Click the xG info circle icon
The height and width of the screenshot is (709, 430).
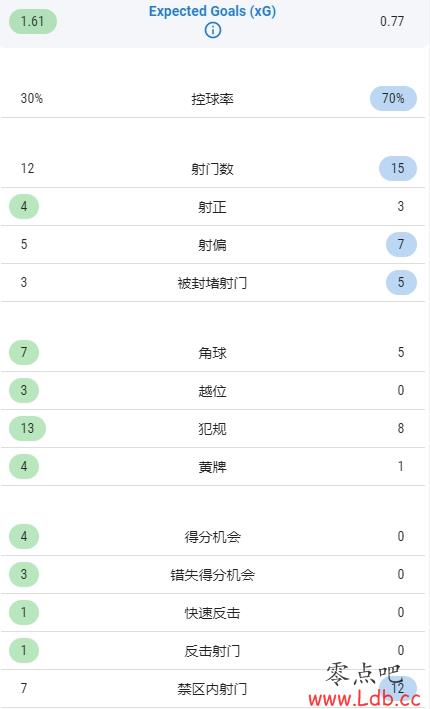tap(213, 30)
